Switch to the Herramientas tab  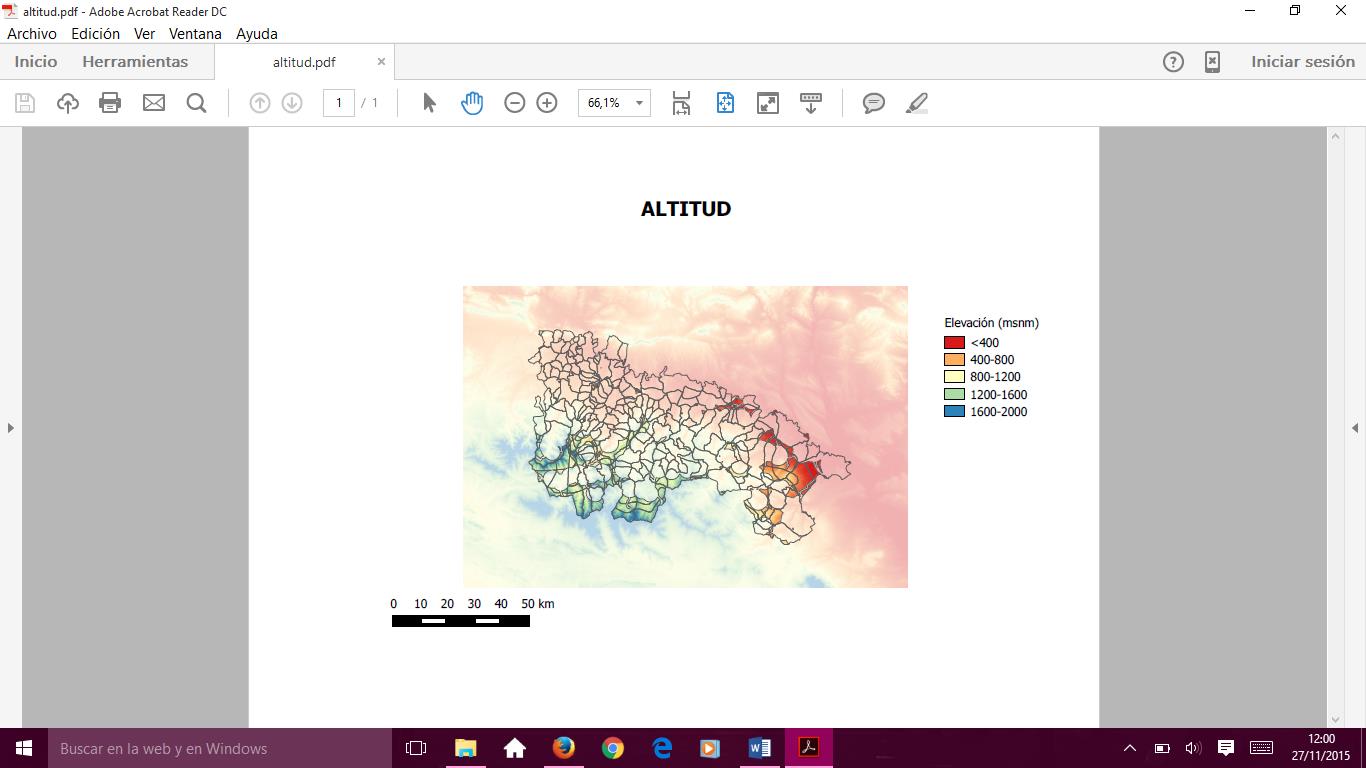tap(135, 62)
